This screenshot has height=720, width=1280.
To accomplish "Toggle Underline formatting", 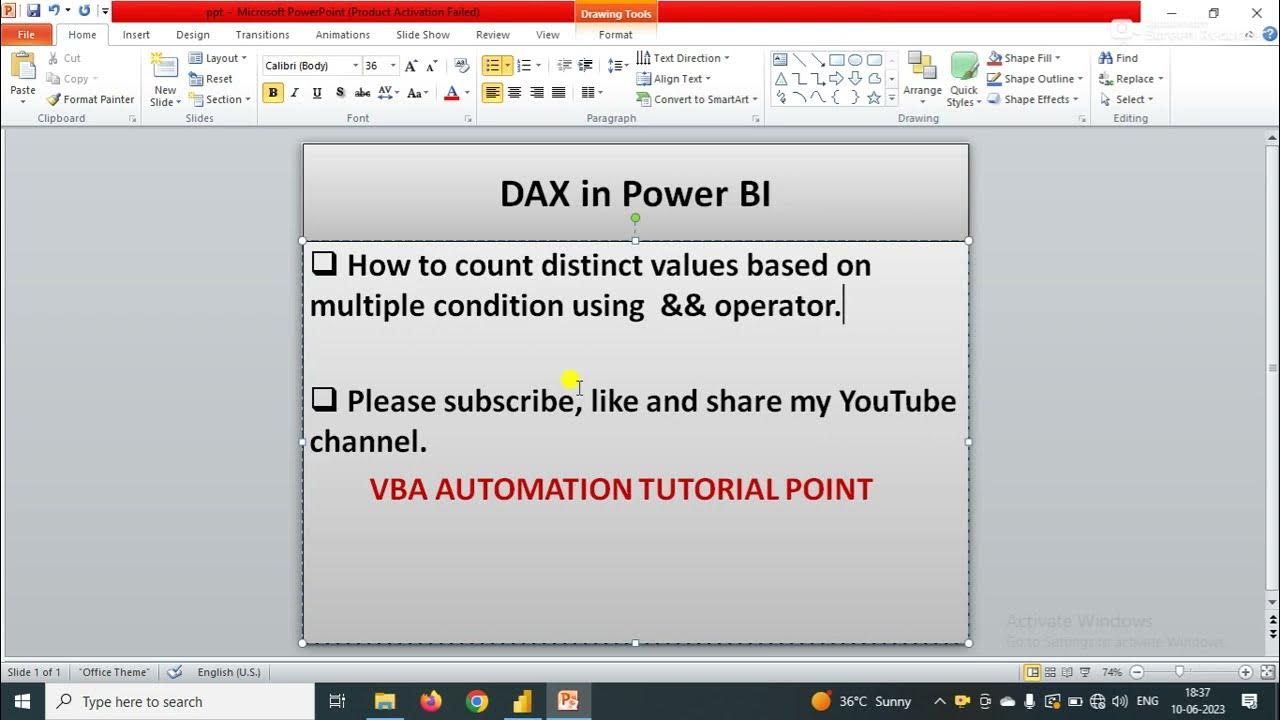I will (317, 93).
